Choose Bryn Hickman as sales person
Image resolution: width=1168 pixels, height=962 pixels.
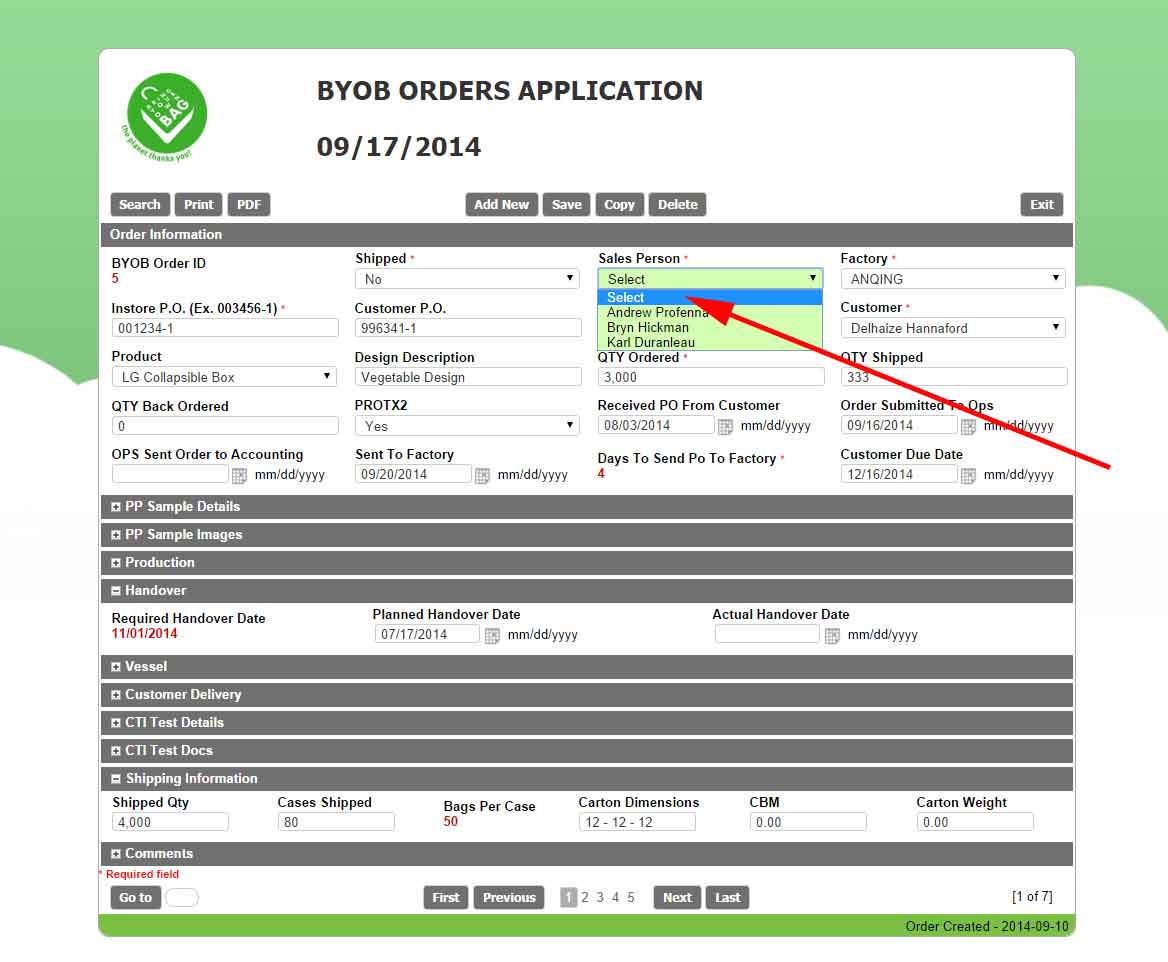click(710, 327)
